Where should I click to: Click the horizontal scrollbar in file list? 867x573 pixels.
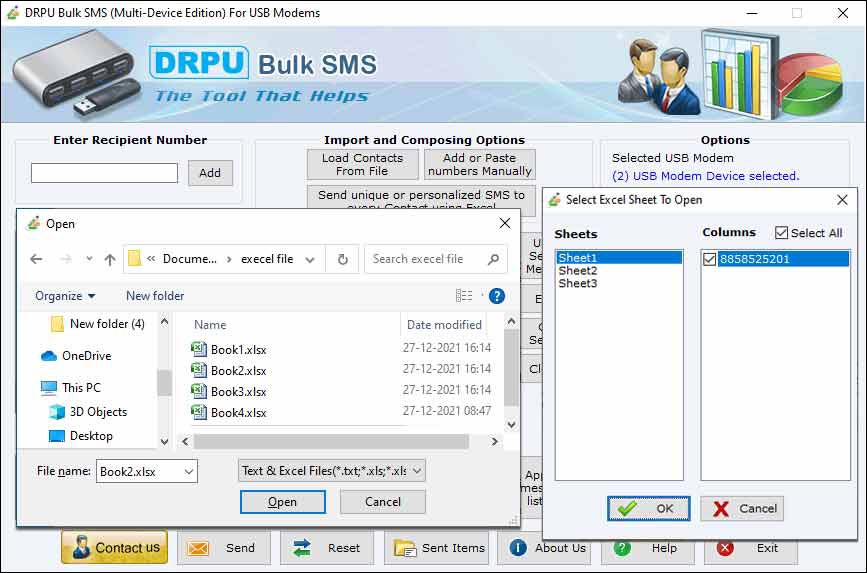click(x=331, y=441)
